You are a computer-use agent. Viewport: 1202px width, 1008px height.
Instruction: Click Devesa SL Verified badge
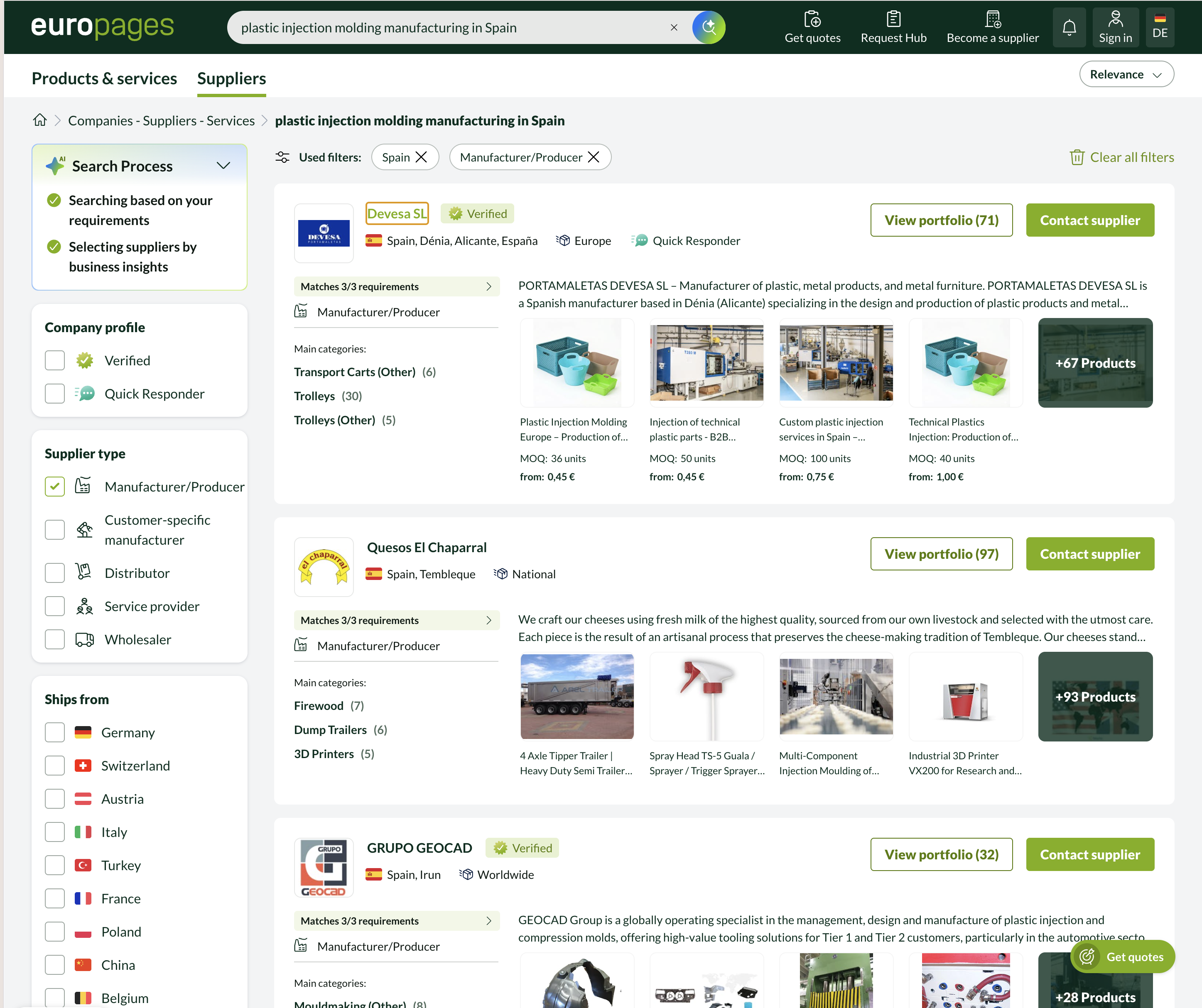pyautogui.click(x=477, y=213)
